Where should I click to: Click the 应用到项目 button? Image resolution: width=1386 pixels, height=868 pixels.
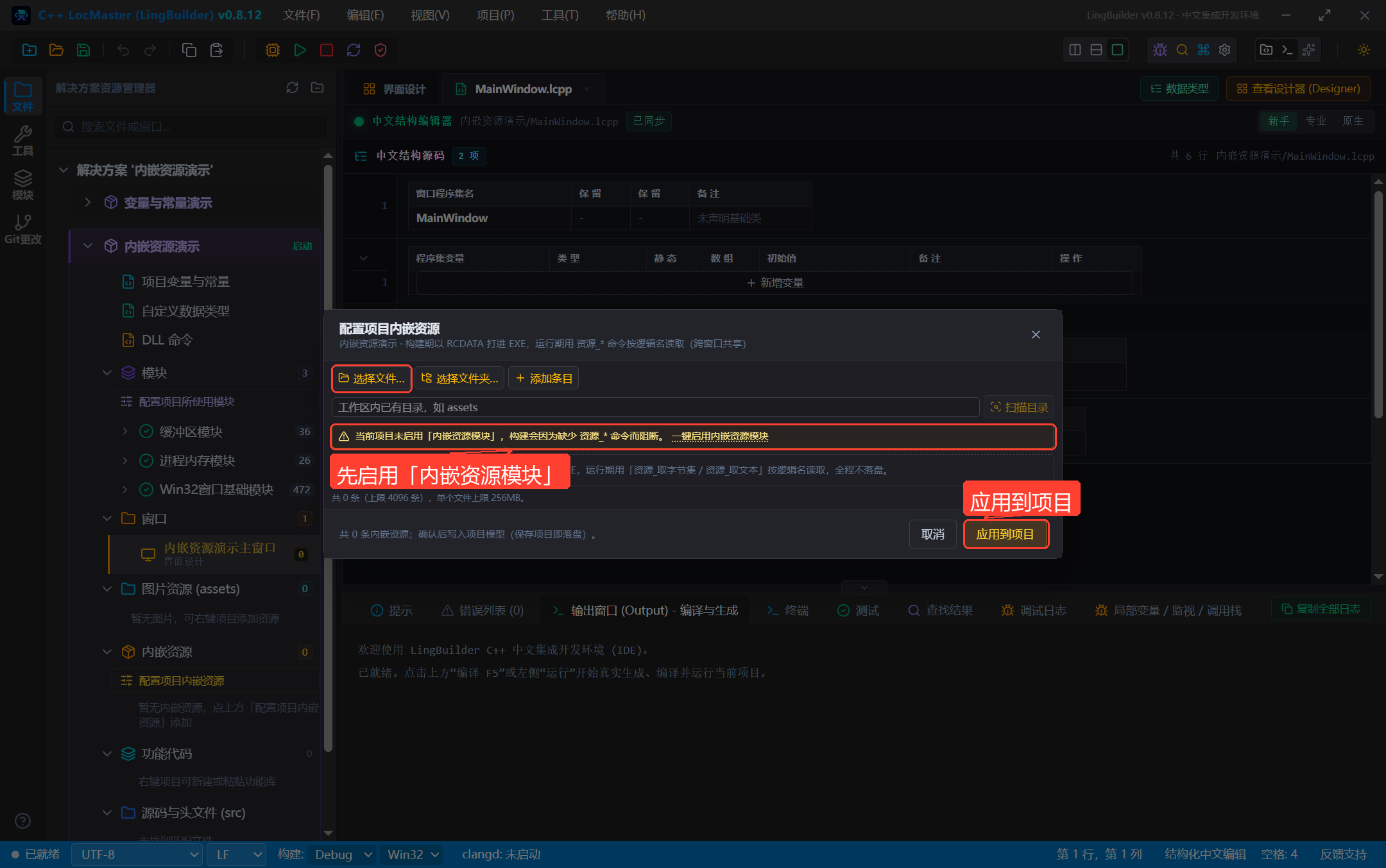click(x=1005, y=534)
